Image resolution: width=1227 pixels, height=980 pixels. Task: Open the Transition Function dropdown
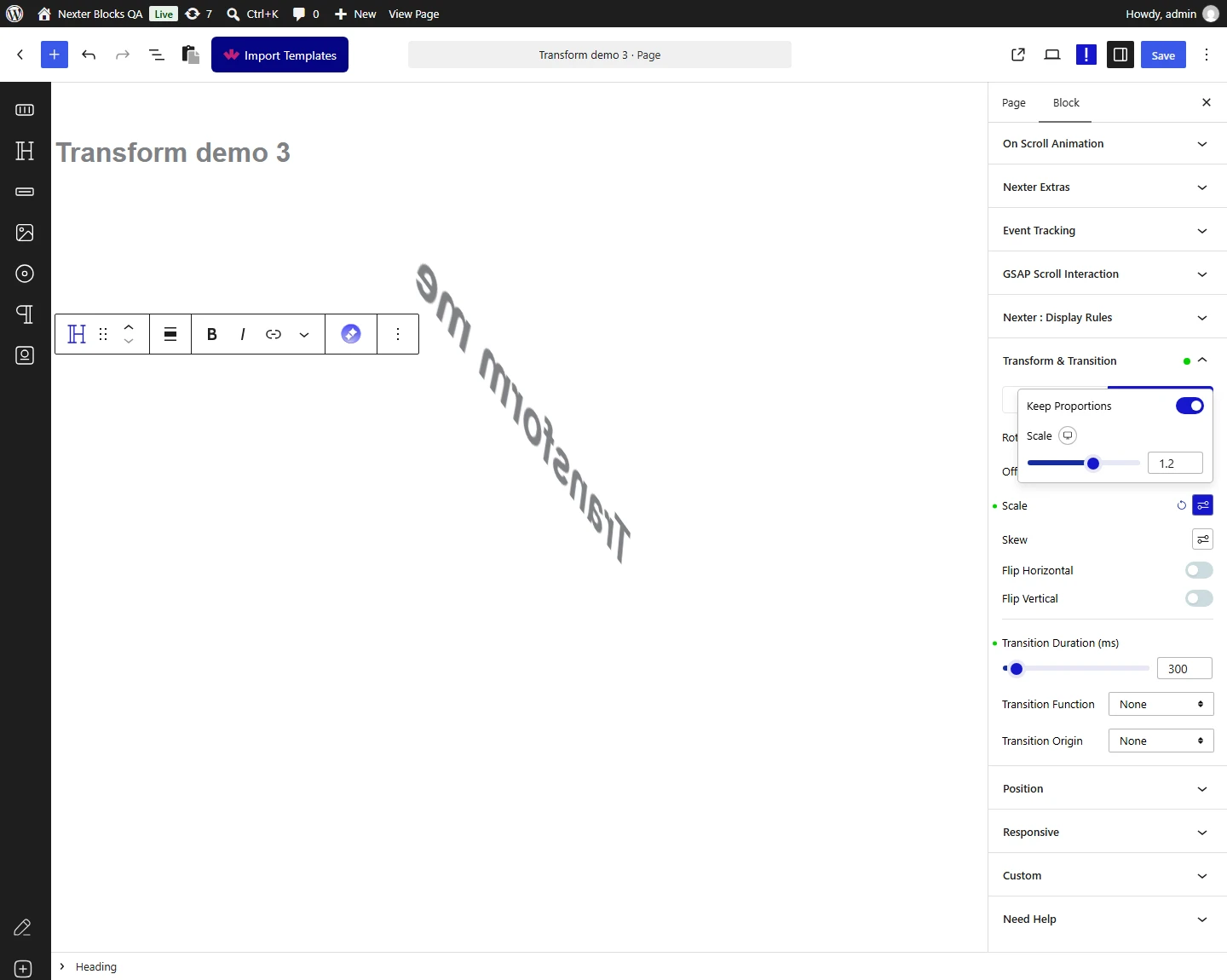click(x=1161, y=704)
